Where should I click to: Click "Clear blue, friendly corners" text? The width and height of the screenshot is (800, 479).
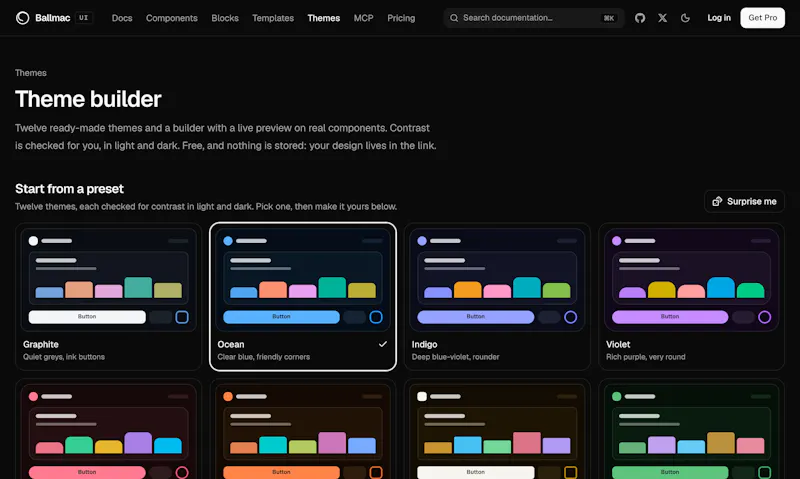coord(263,357)
